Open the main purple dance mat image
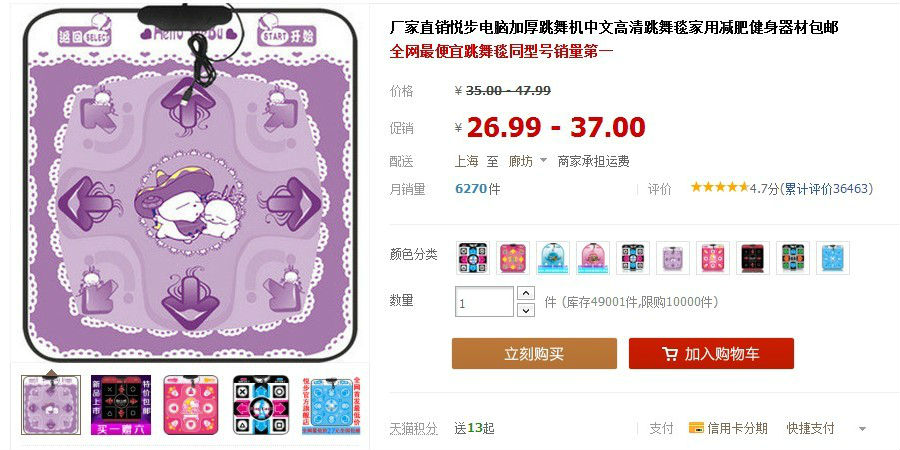This screenshot has width=900, height=450. 189,184
